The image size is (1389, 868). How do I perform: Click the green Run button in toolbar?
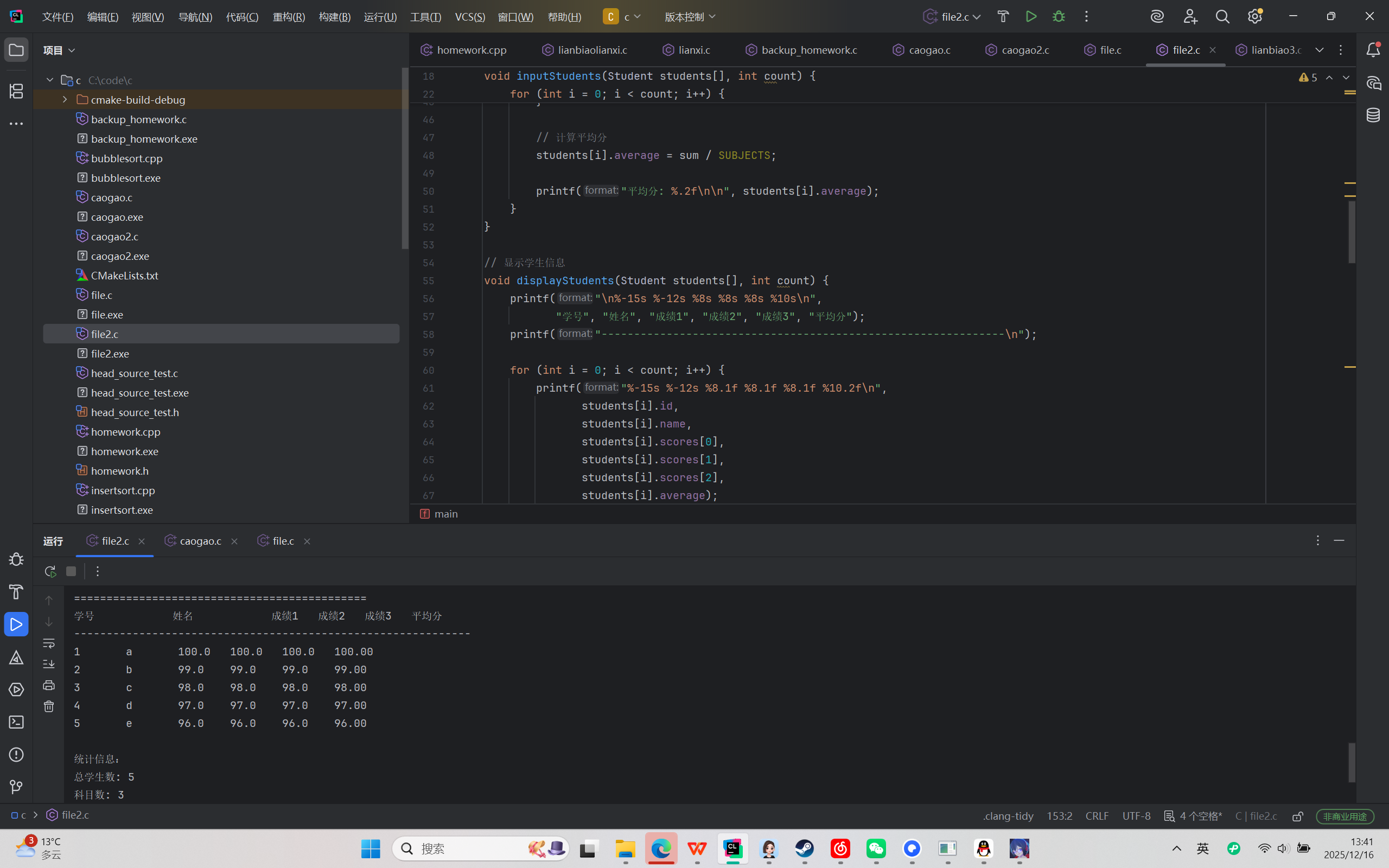pos(1031,17)
